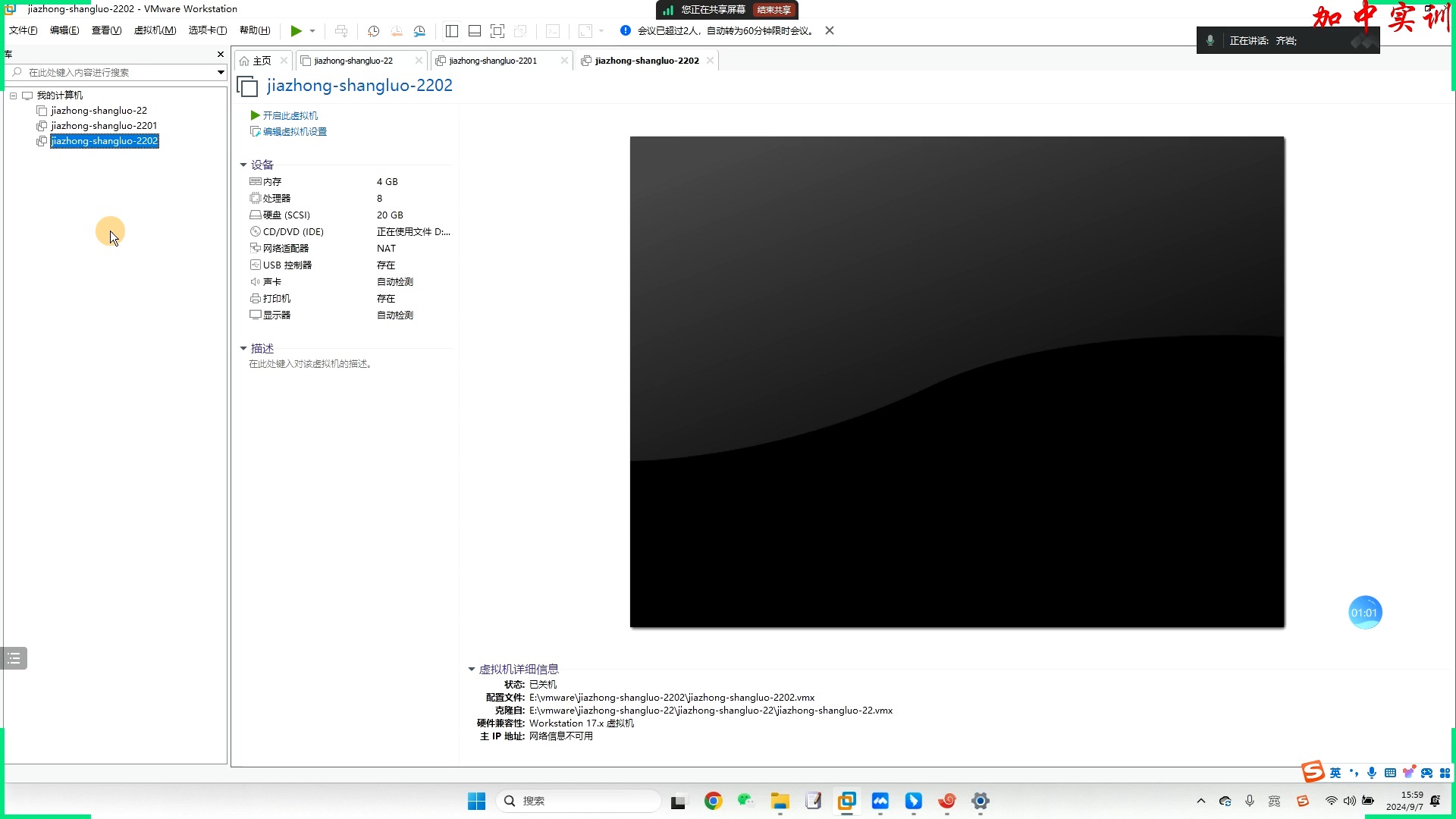Screen dimensions: 1456x819
Task: Click the taskbar 搜索 search box
Action: point(578,801)
